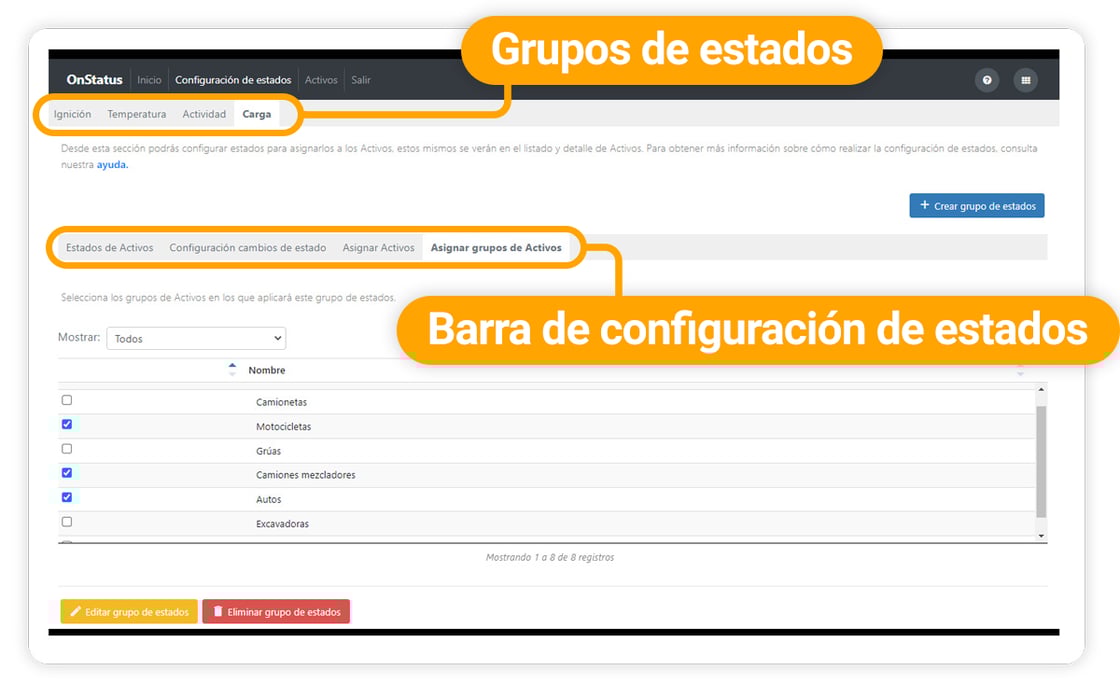Open the apps grid icon

[1026, 80]
